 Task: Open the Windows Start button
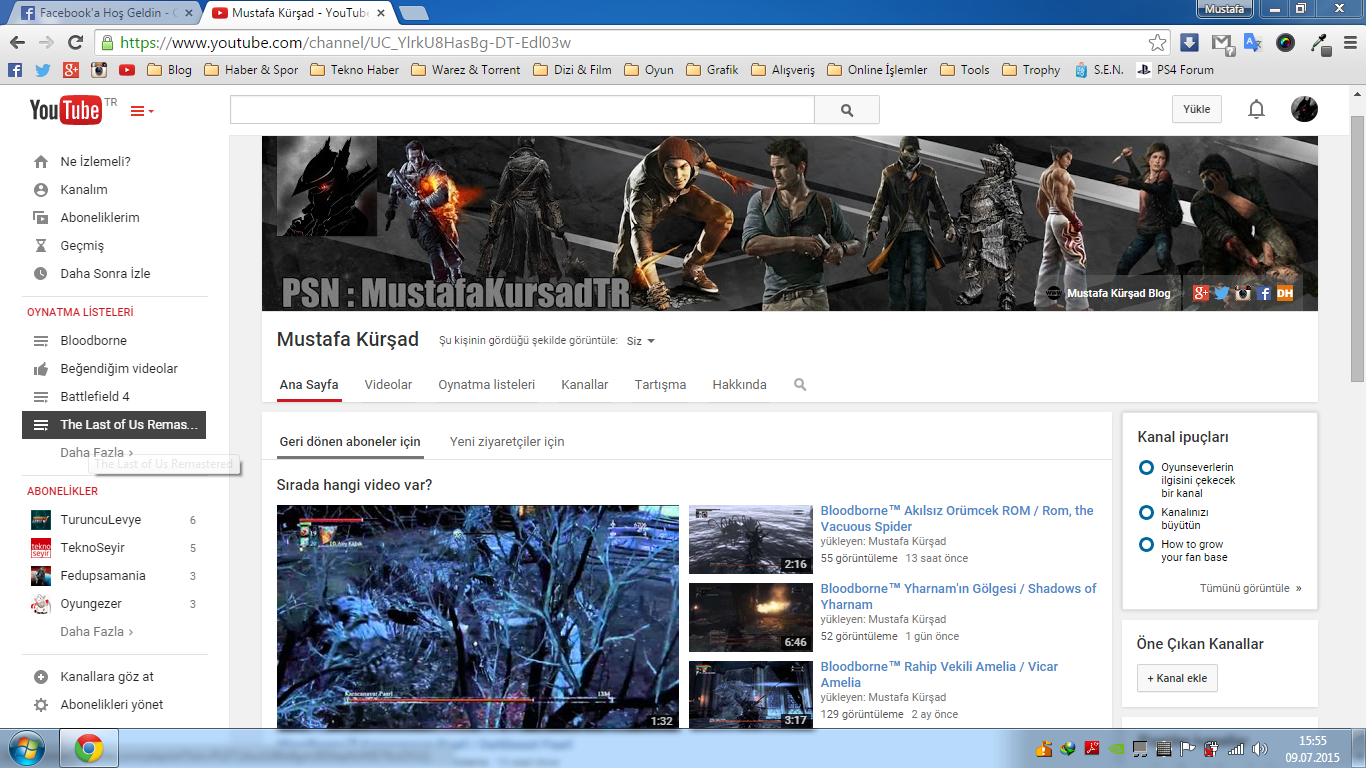pos(27,747)
